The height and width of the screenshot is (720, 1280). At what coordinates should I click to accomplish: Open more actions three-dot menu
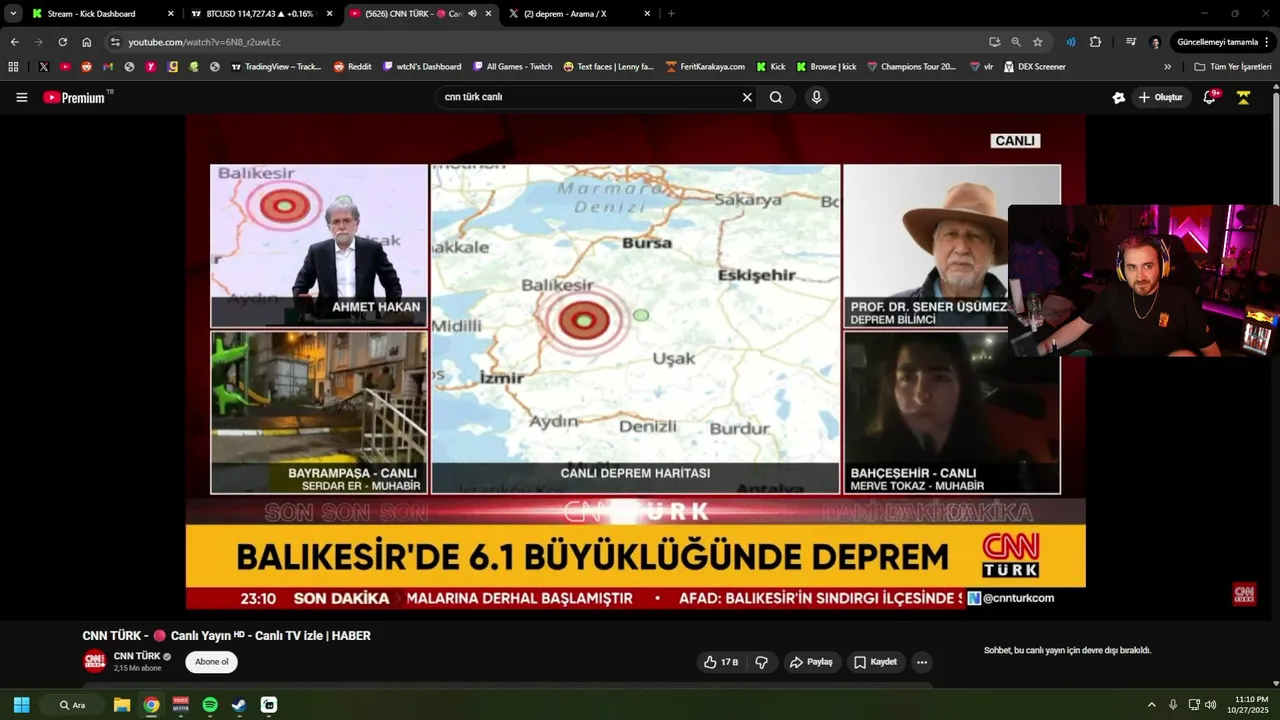click(922, 662)
